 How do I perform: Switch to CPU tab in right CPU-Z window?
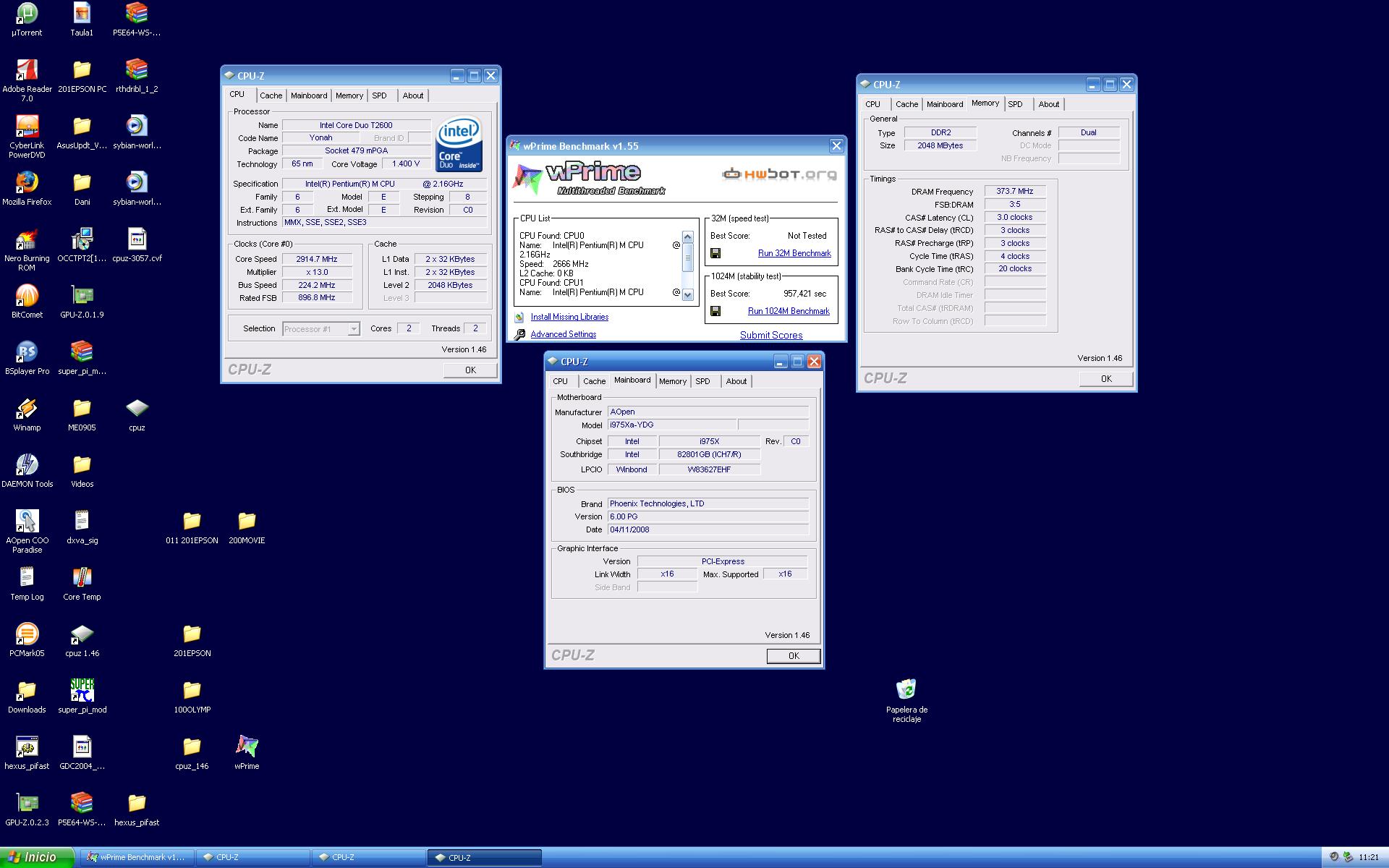click(x=872, y=104)
